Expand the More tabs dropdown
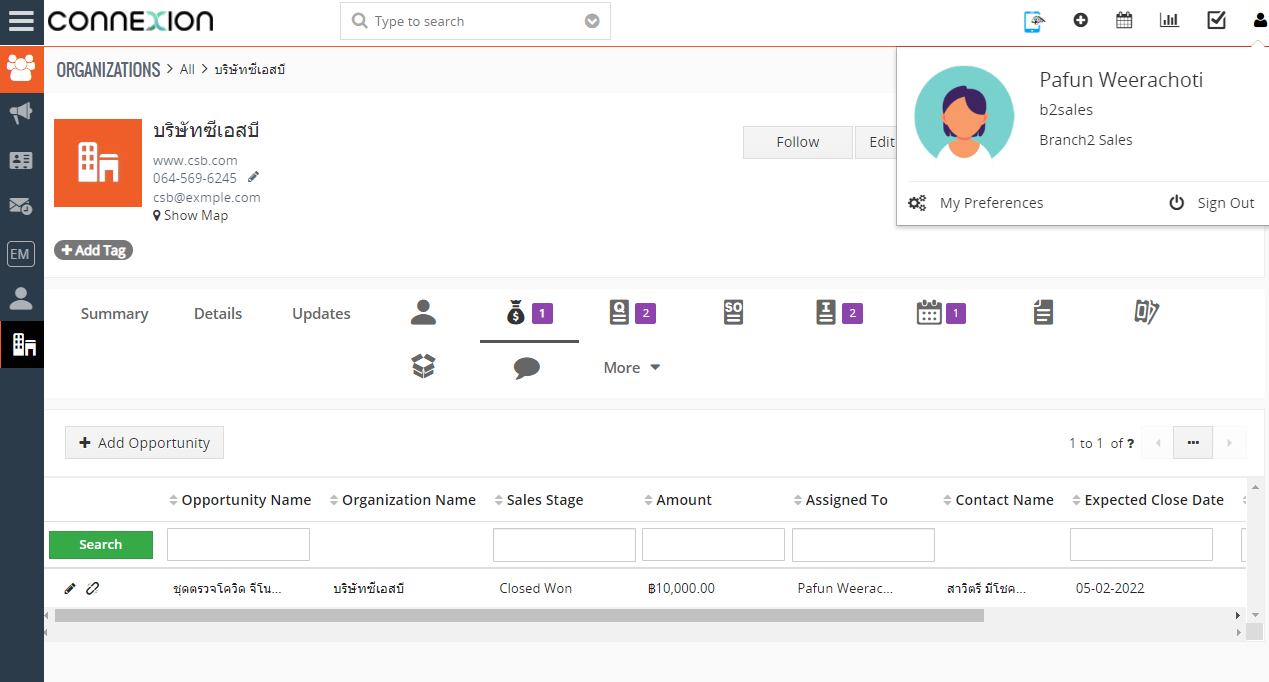 click(632, 368)
